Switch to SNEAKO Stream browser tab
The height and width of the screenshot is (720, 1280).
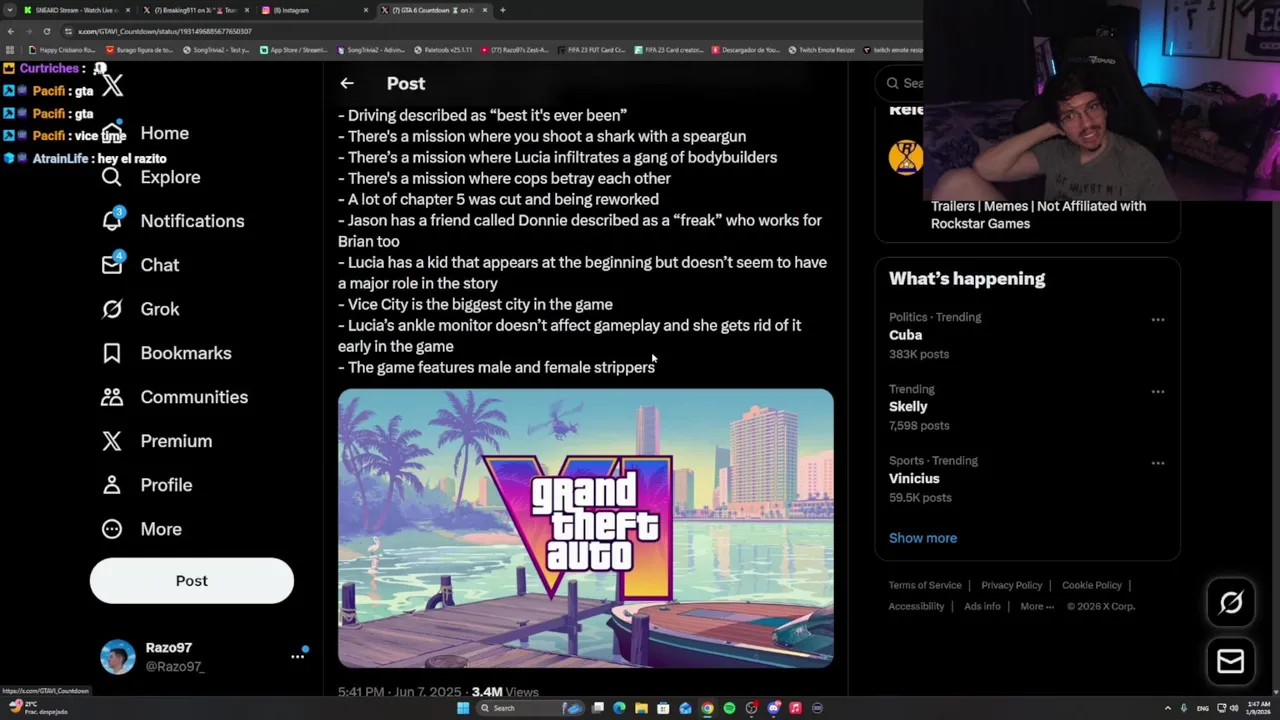76,10
